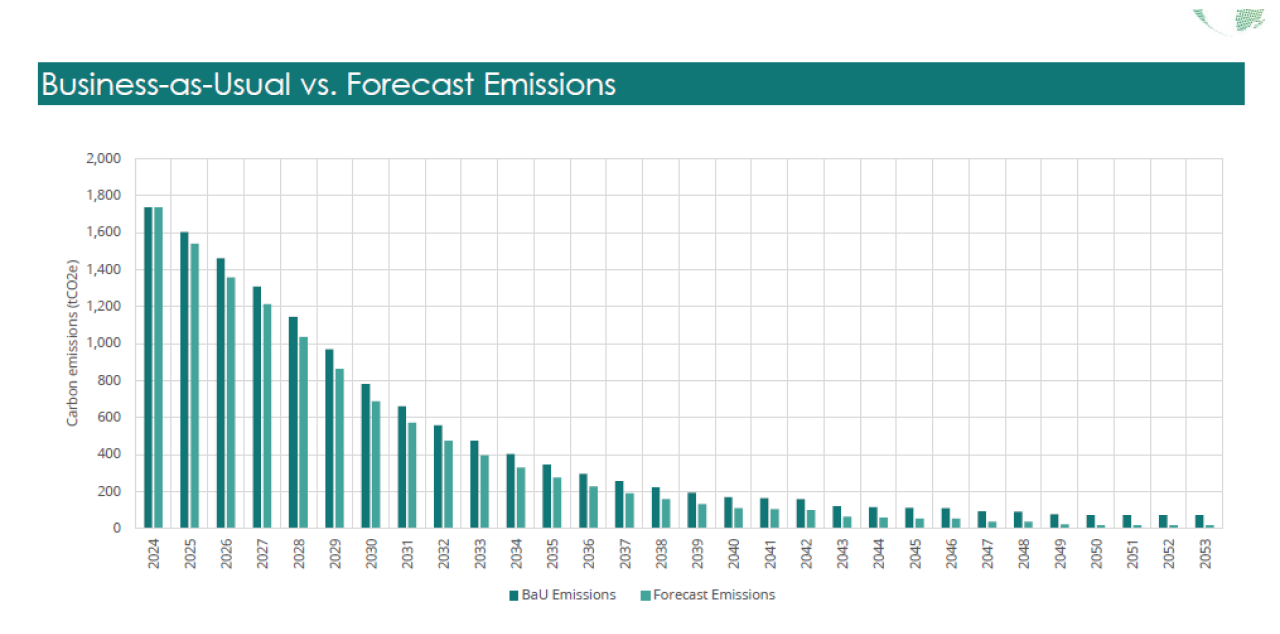This screenshot has height=634, width=1280.
Task: Click the 2024 x-axis year label
Action: click(x=154, y=555)
